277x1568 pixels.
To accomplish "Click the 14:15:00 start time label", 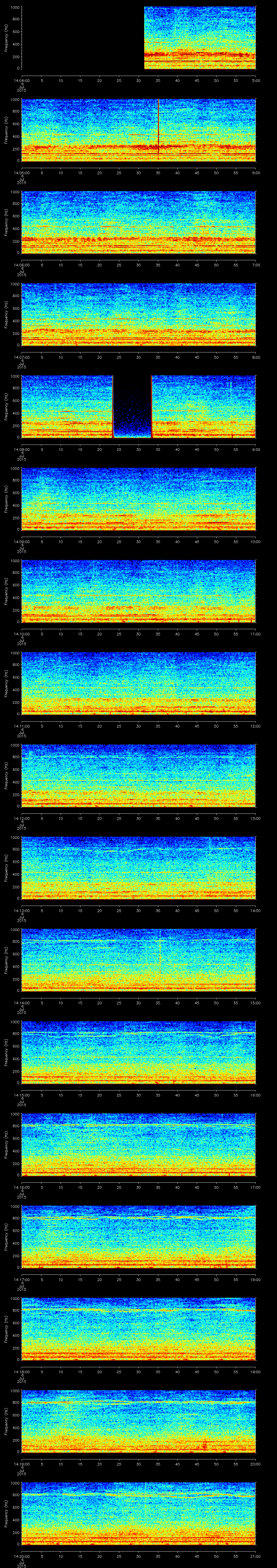I will [x=21, y=1095].
